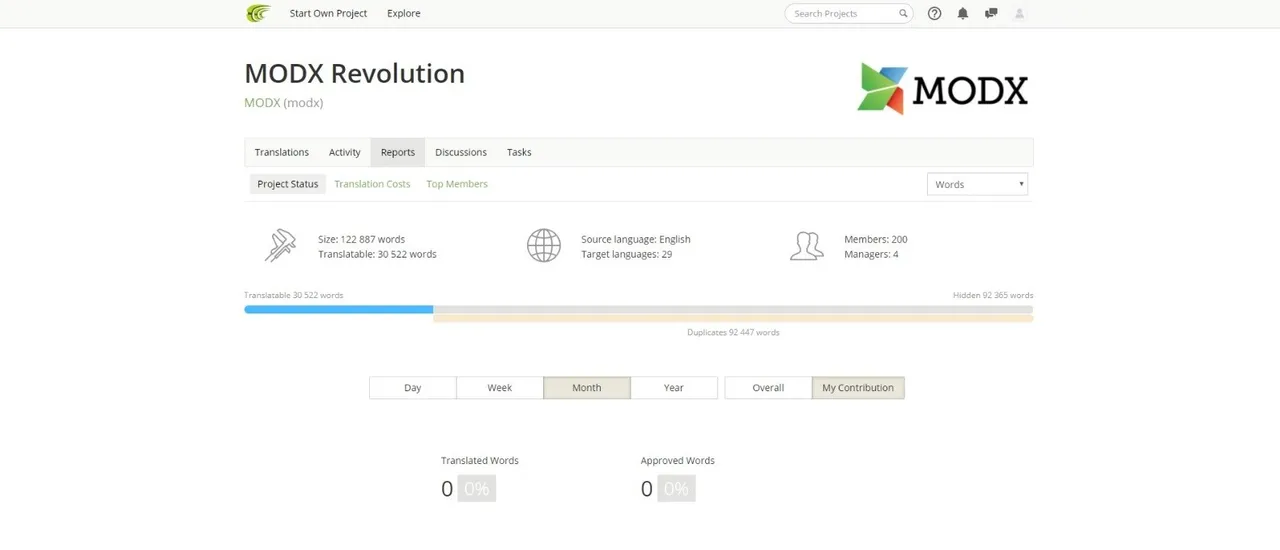Click the members people icon
This screenshot has height=550, width=1280.
pos(806,246)
